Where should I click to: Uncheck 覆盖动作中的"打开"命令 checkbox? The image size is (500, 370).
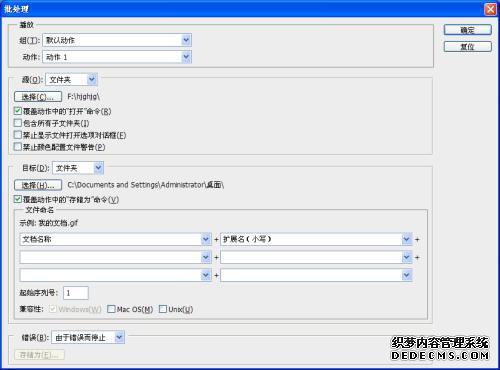tap(18, 111)
